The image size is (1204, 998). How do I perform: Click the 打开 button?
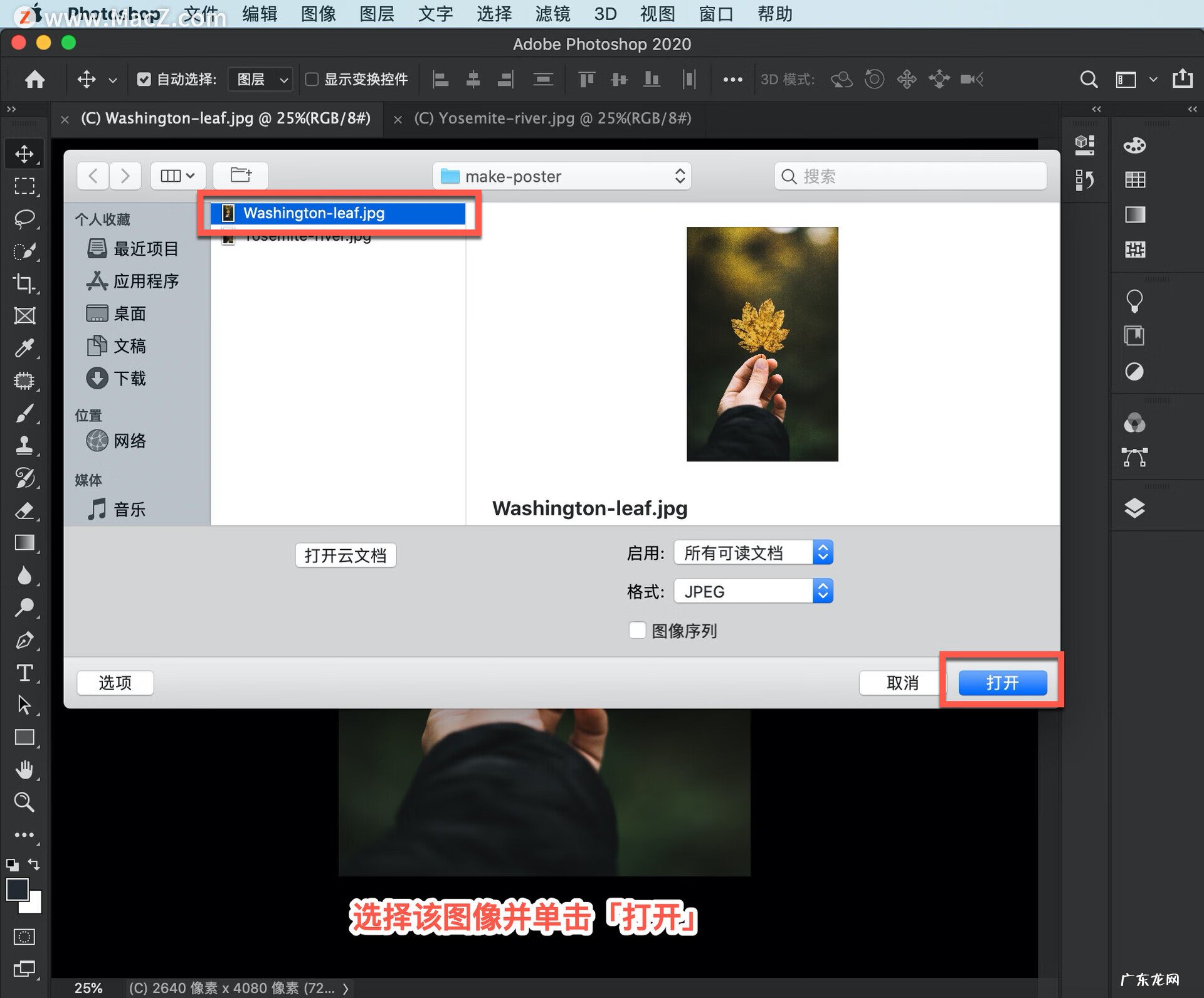[x=1001, y=683]
